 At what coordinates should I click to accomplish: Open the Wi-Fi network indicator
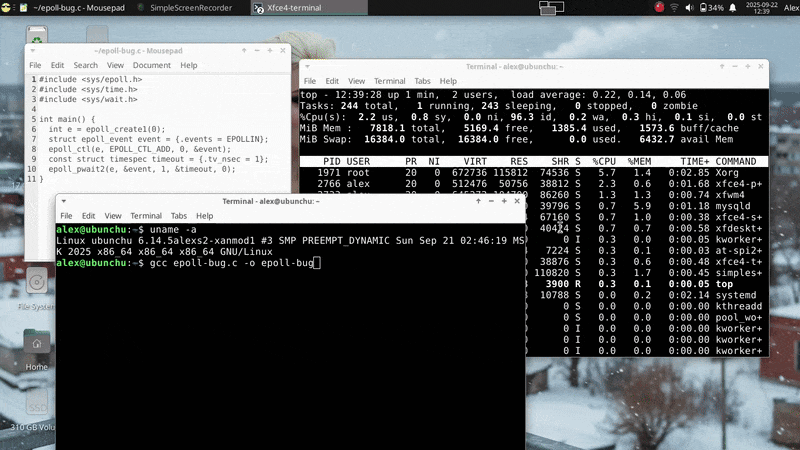coord(674,8)
